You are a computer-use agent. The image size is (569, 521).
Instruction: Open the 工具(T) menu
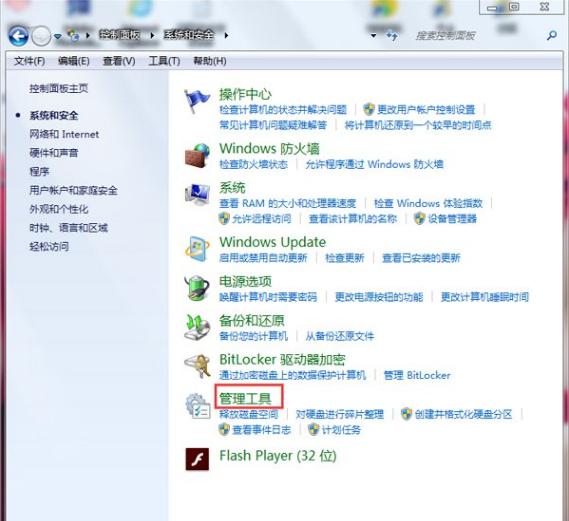[164, 61]
